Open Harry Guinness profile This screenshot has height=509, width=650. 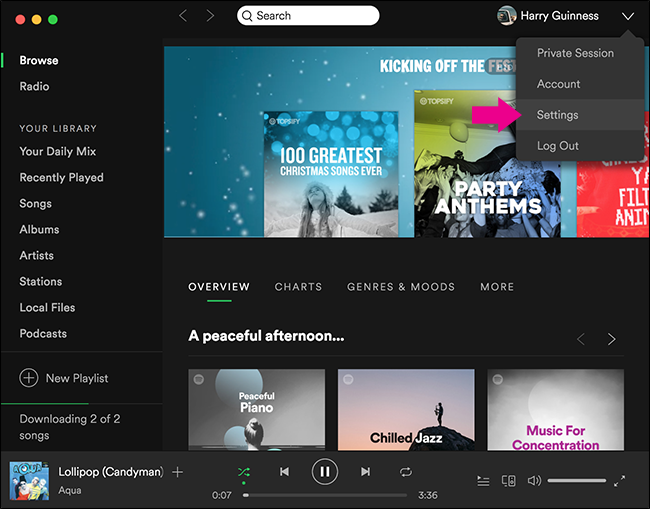[x=559, y=16]
